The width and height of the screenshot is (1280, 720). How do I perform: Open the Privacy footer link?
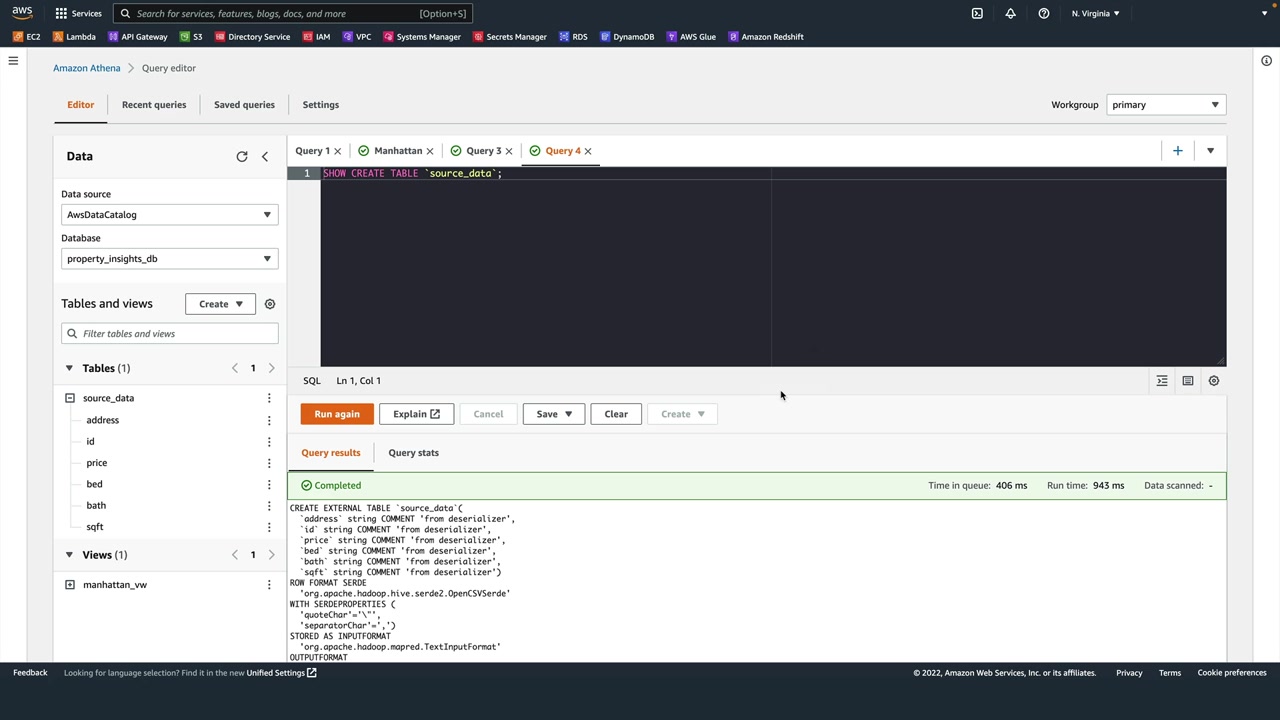1129,673
